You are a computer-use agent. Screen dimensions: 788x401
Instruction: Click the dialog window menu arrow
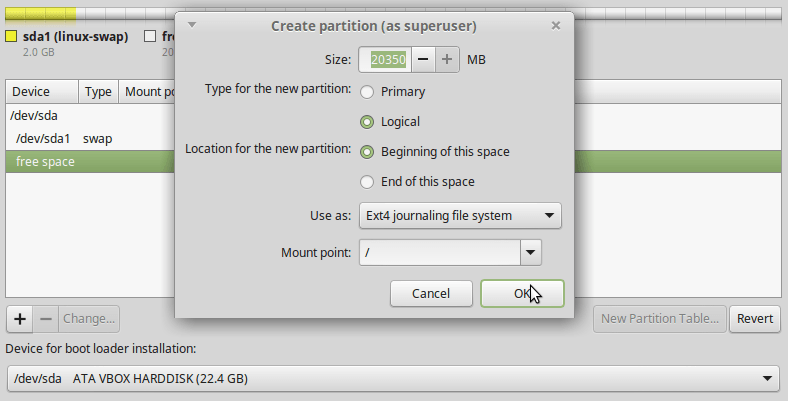tap(192, 25)
